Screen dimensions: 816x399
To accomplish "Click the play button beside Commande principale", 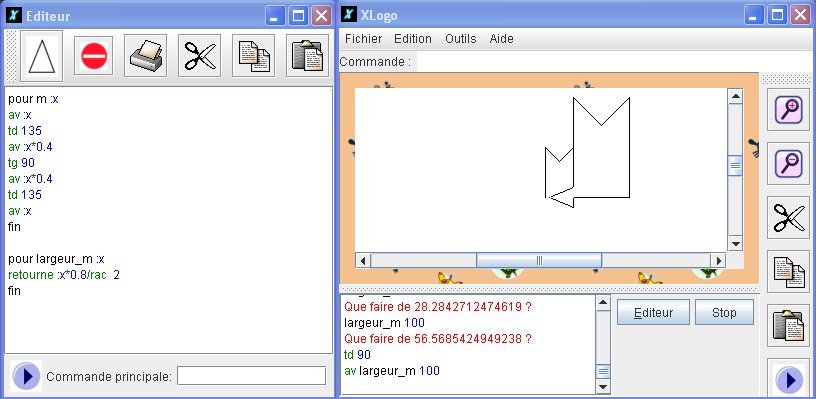I will [x=26, y=376].
